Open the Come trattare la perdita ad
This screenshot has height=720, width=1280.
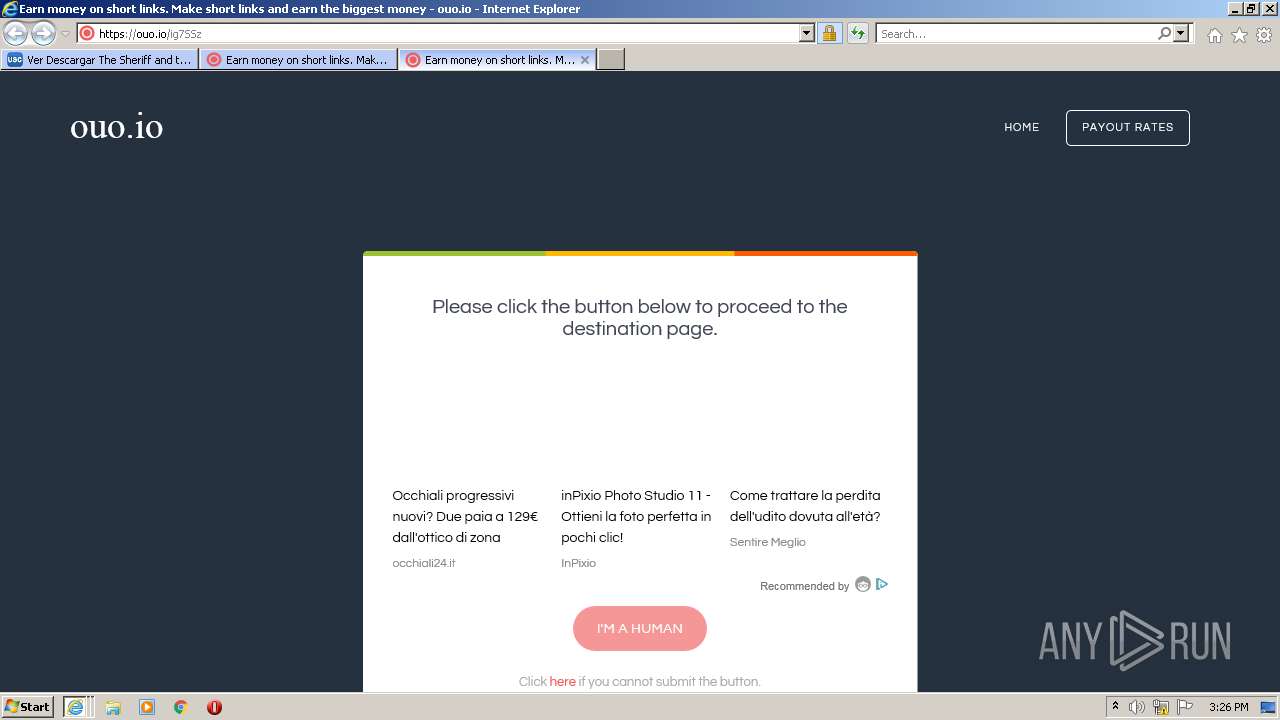coord(805,506)
